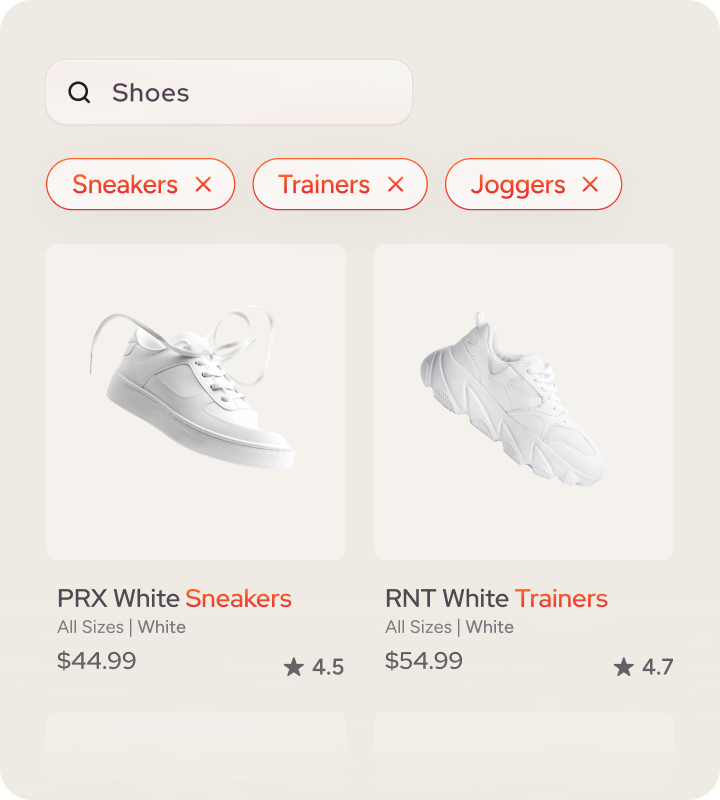This screenshot has height=800, width=720.
Task: Click the $54.99 price
Action: tap(424, 661)
